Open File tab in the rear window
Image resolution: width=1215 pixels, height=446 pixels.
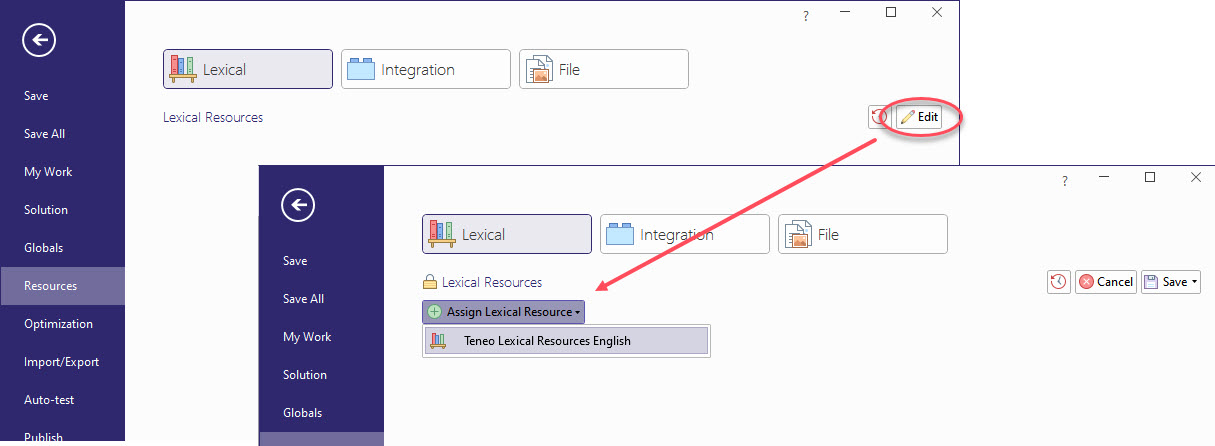[x=604, y=69]
